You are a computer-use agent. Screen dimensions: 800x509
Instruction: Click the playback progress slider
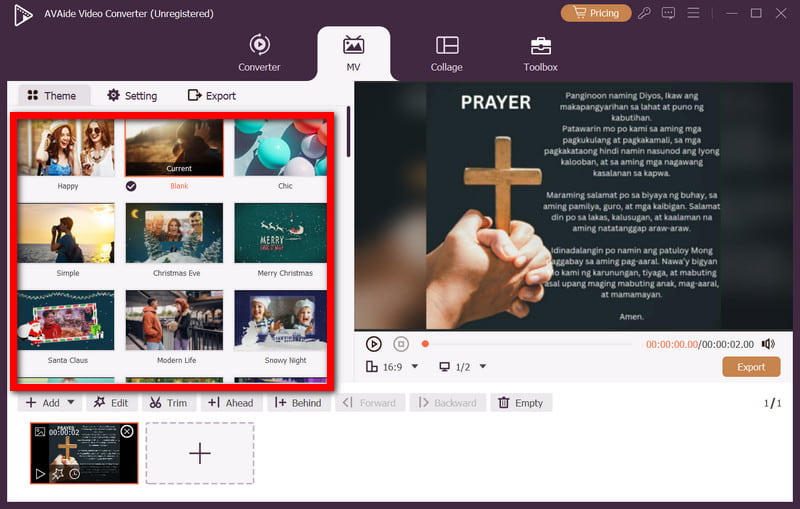[530, 344]
